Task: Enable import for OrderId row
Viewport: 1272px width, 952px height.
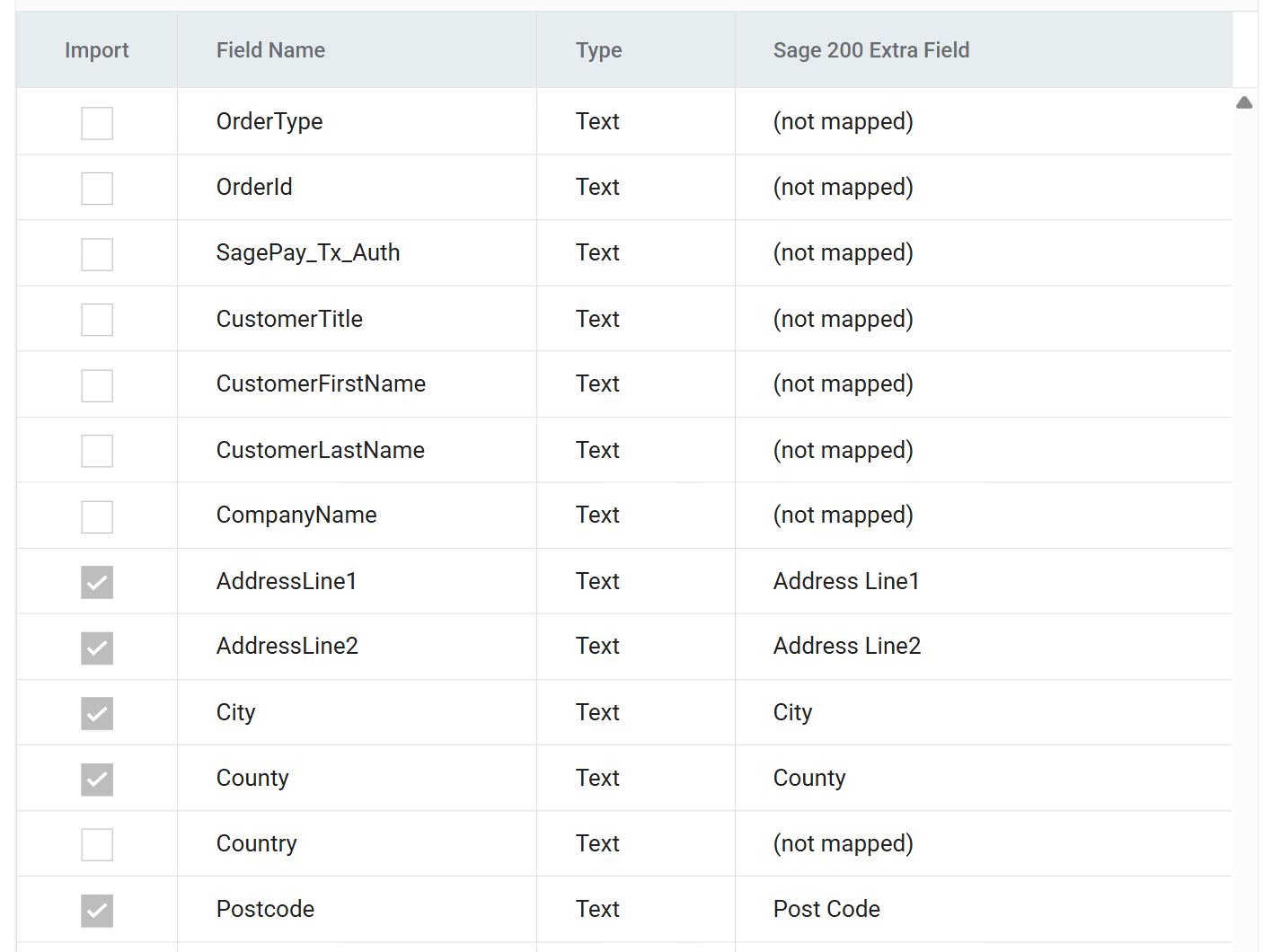Action: click(x=97, y=189)
